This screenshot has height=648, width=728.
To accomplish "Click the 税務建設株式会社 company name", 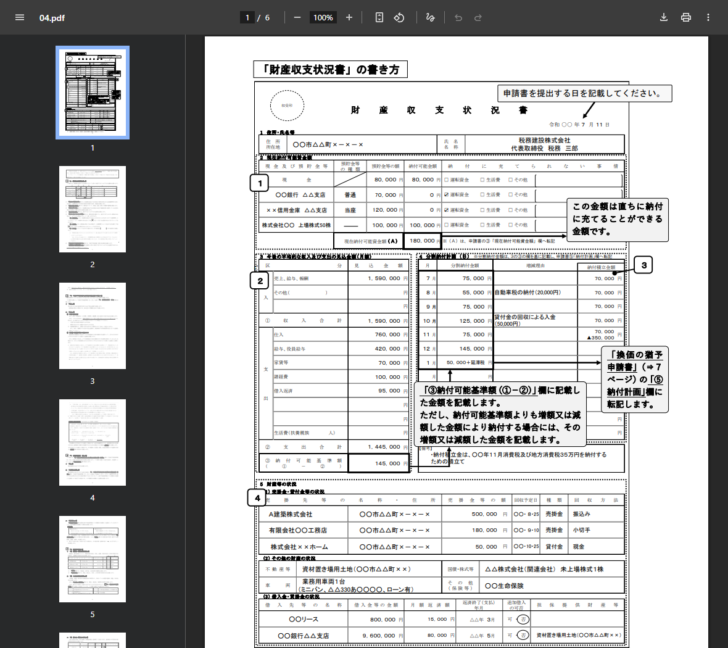I will [544, 140].
